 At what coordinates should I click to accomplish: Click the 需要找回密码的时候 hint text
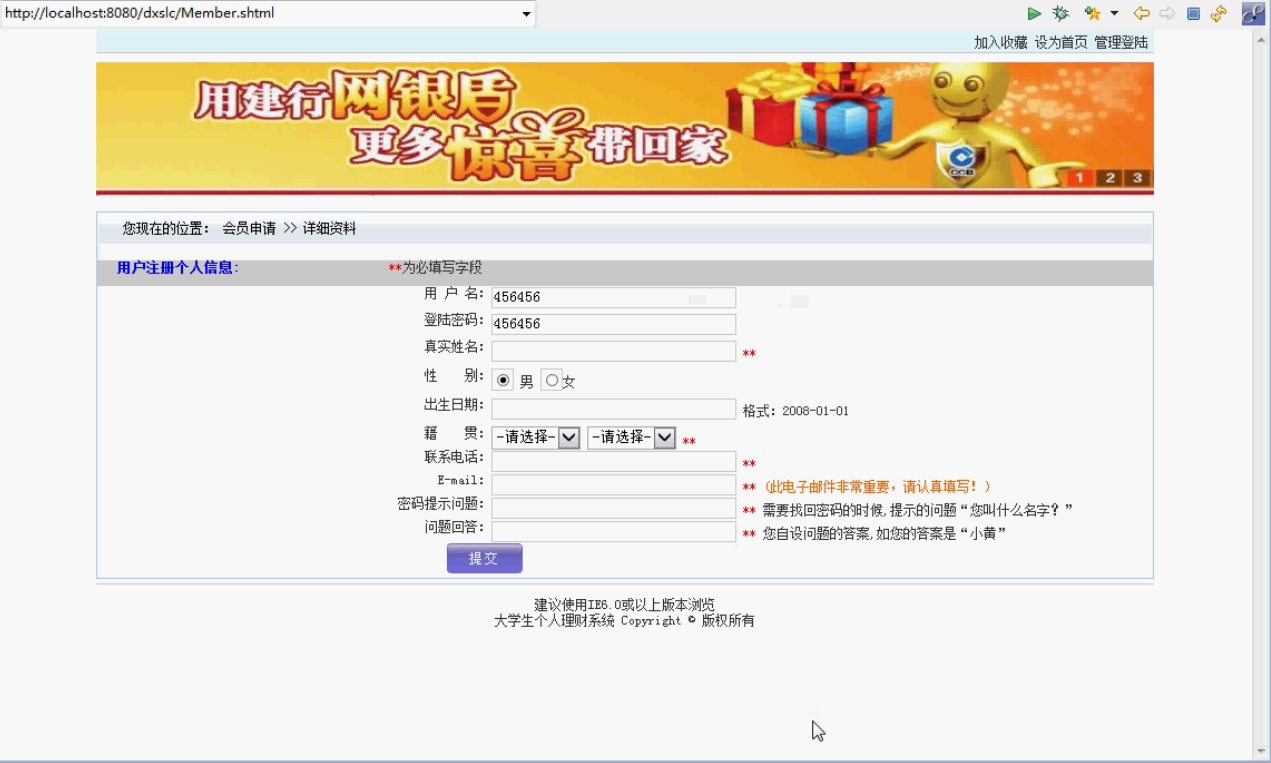[x=917, y=511]
